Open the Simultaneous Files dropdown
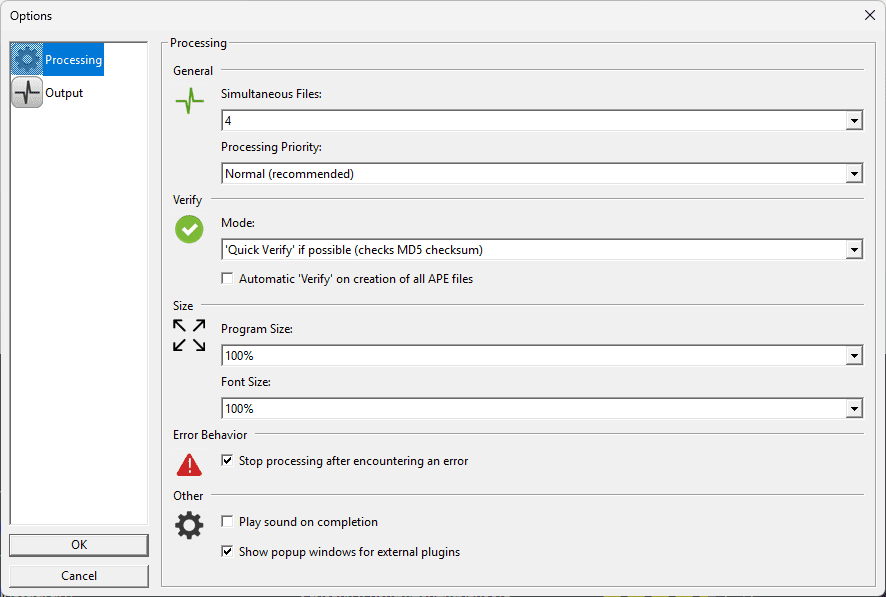Screen dimensions: 886x597 854,120
